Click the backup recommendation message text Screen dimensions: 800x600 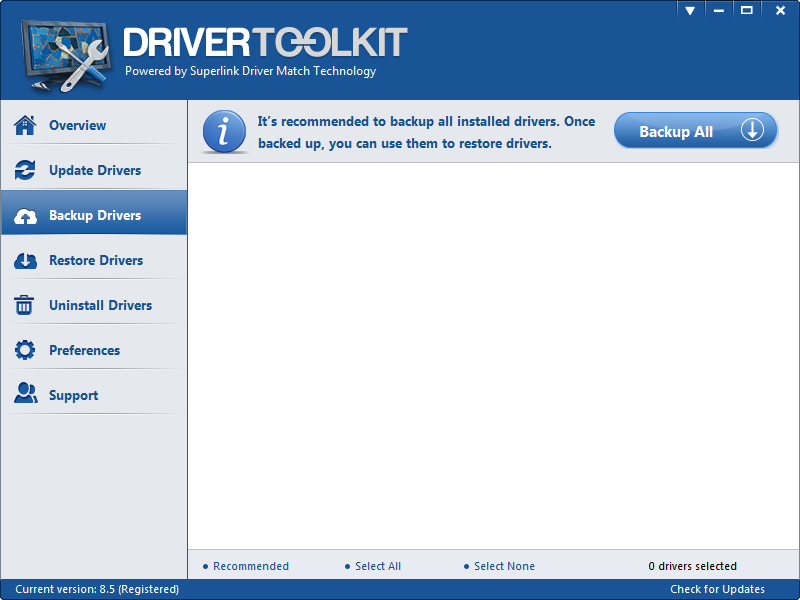tap(426, 132)
